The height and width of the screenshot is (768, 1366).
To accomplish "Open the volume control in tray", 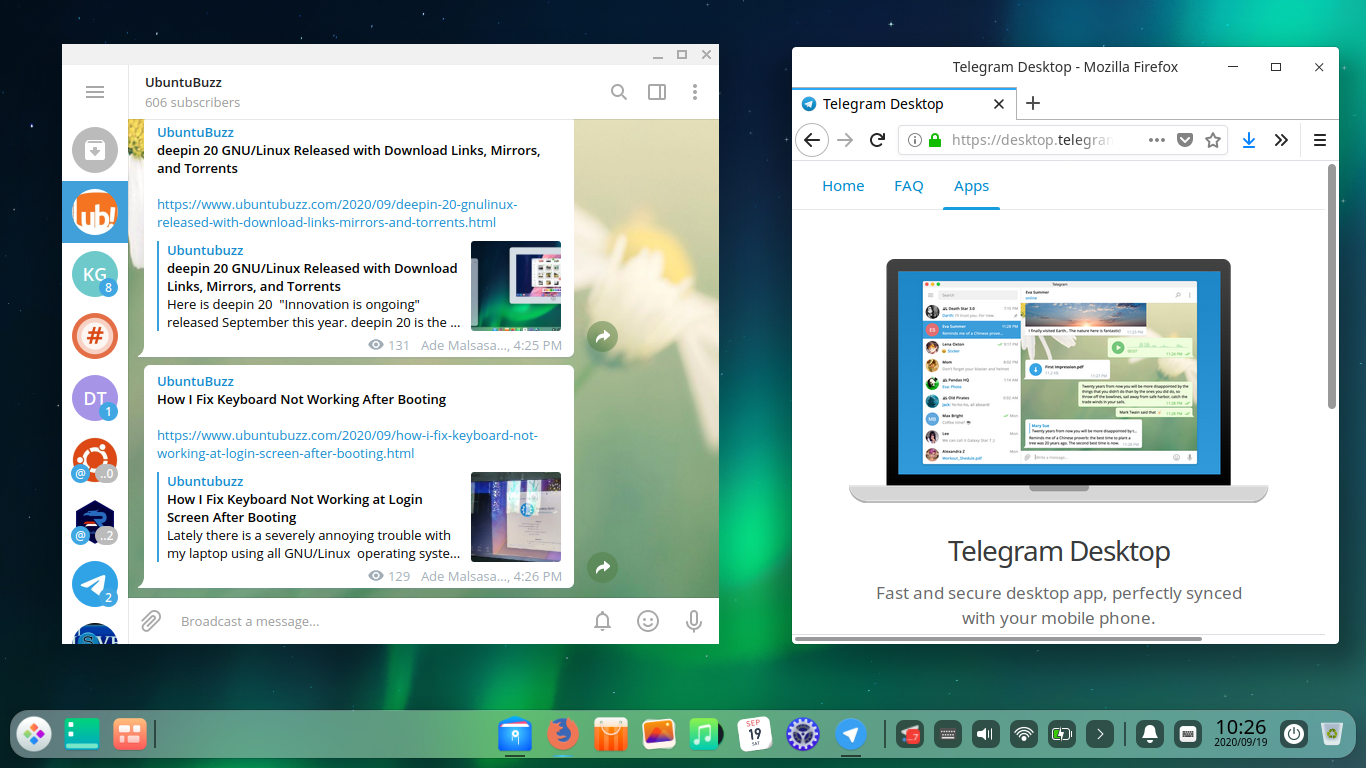I will (x=986, y=735).
